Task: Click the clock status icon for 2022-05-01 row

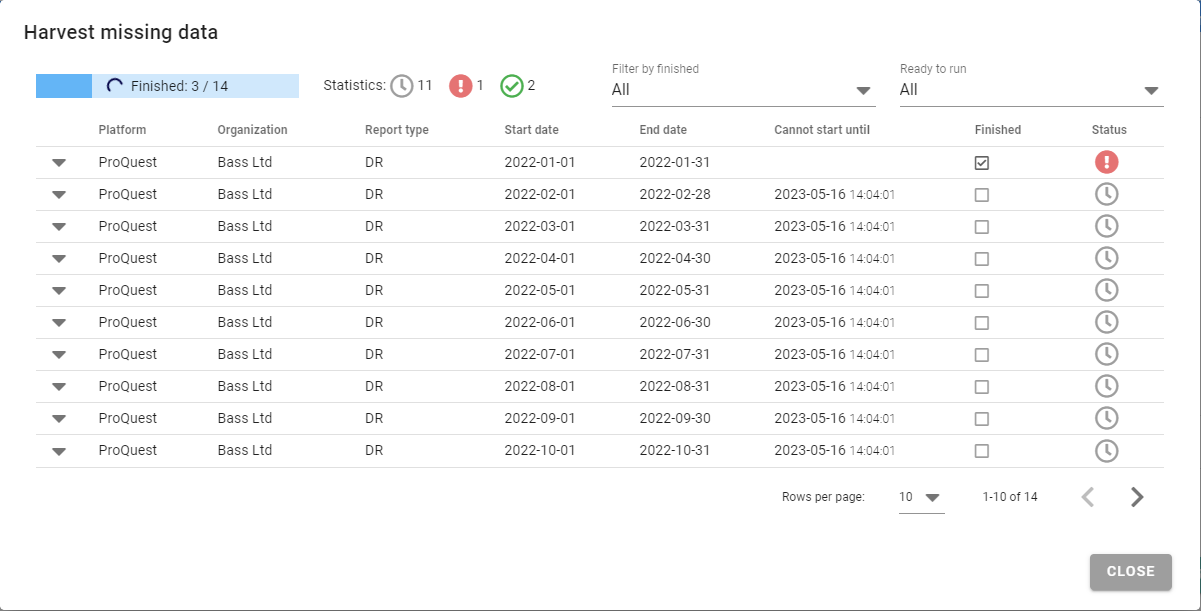Action: click(1106, 290)
